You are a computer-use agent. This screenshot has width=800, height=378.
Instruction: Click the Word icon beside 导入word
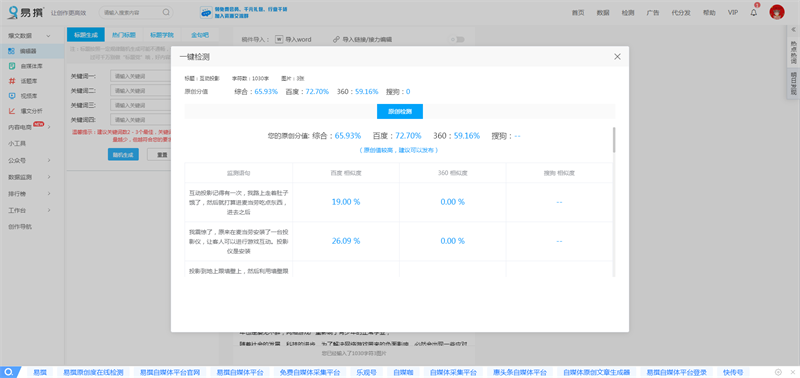(x=279, y=39)
